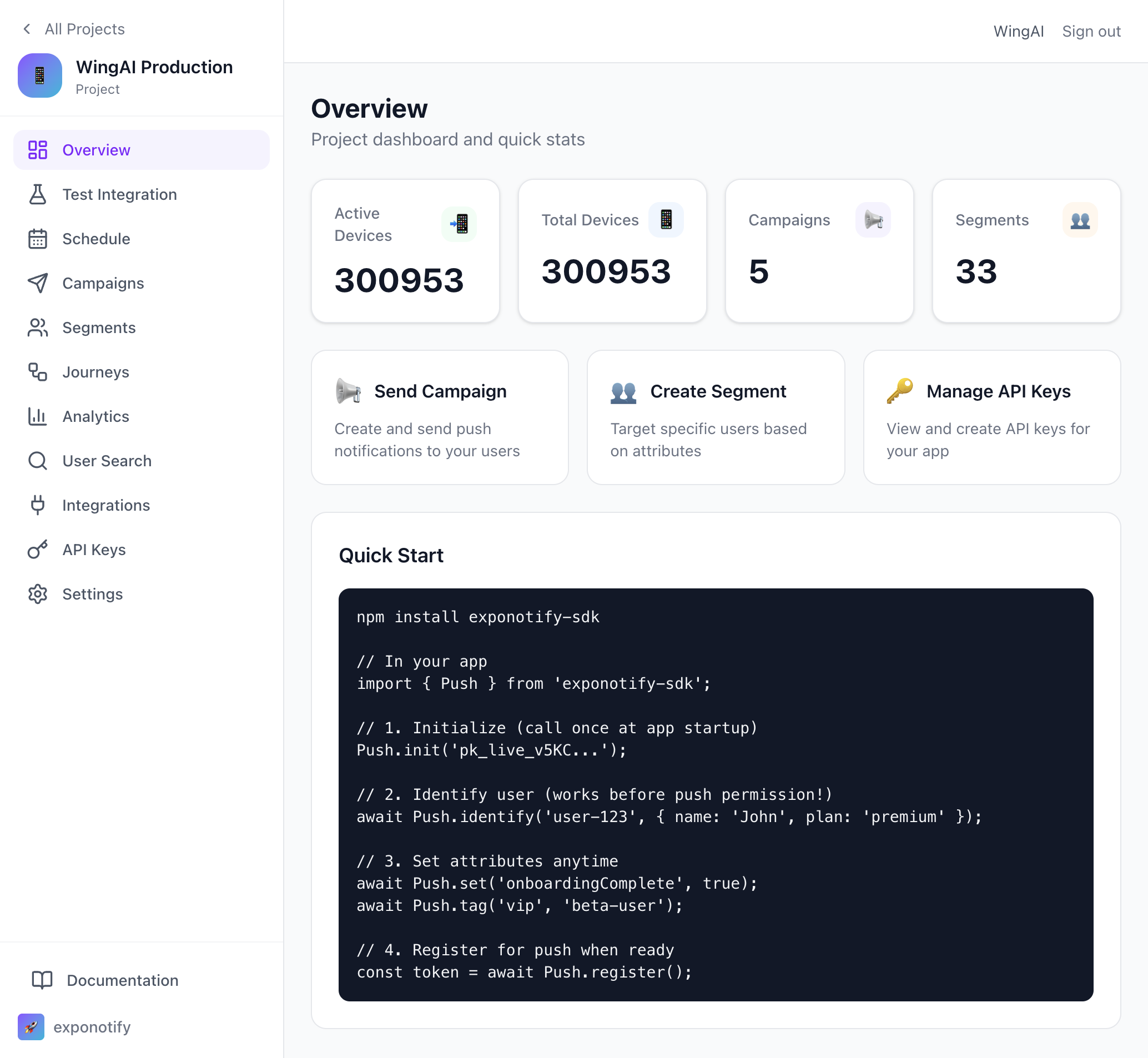Select the Integrations plug icon
1148x1058 pixels.
click(x=37, y=505)
